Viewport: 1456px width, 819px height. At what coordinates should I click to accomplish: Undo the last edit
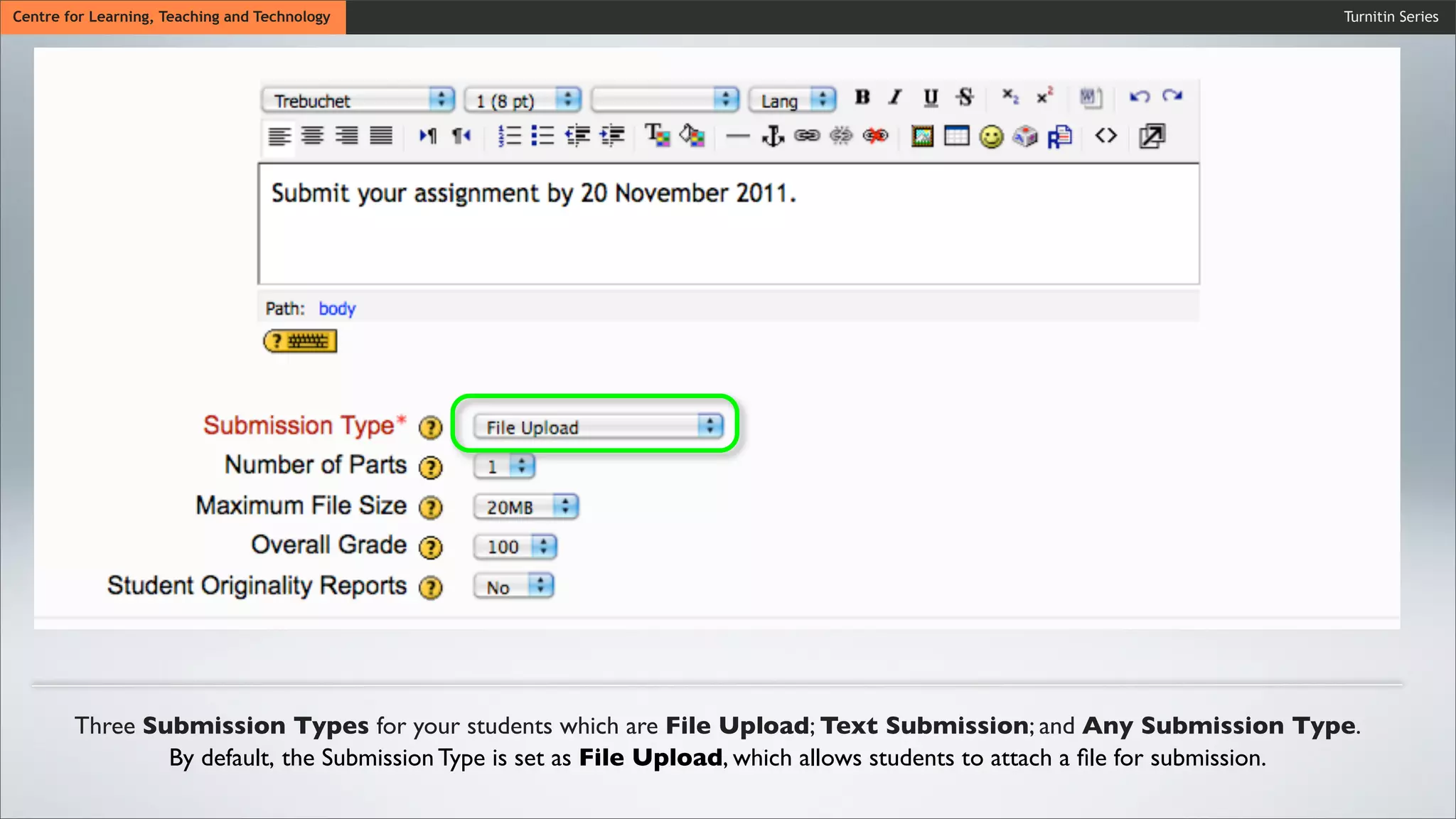pos(1139,97)
